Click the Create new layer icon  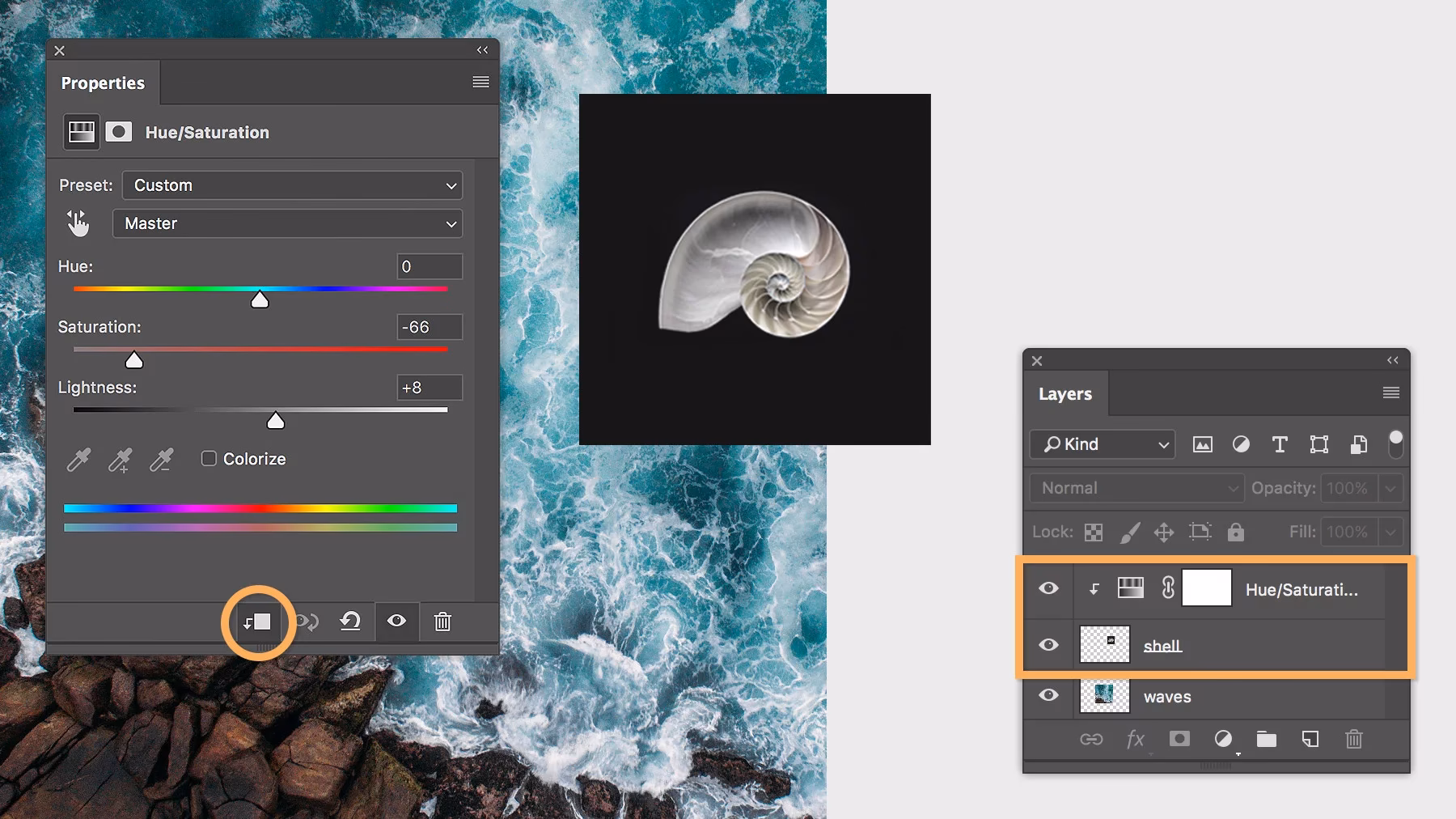(x=1310, y=739)
